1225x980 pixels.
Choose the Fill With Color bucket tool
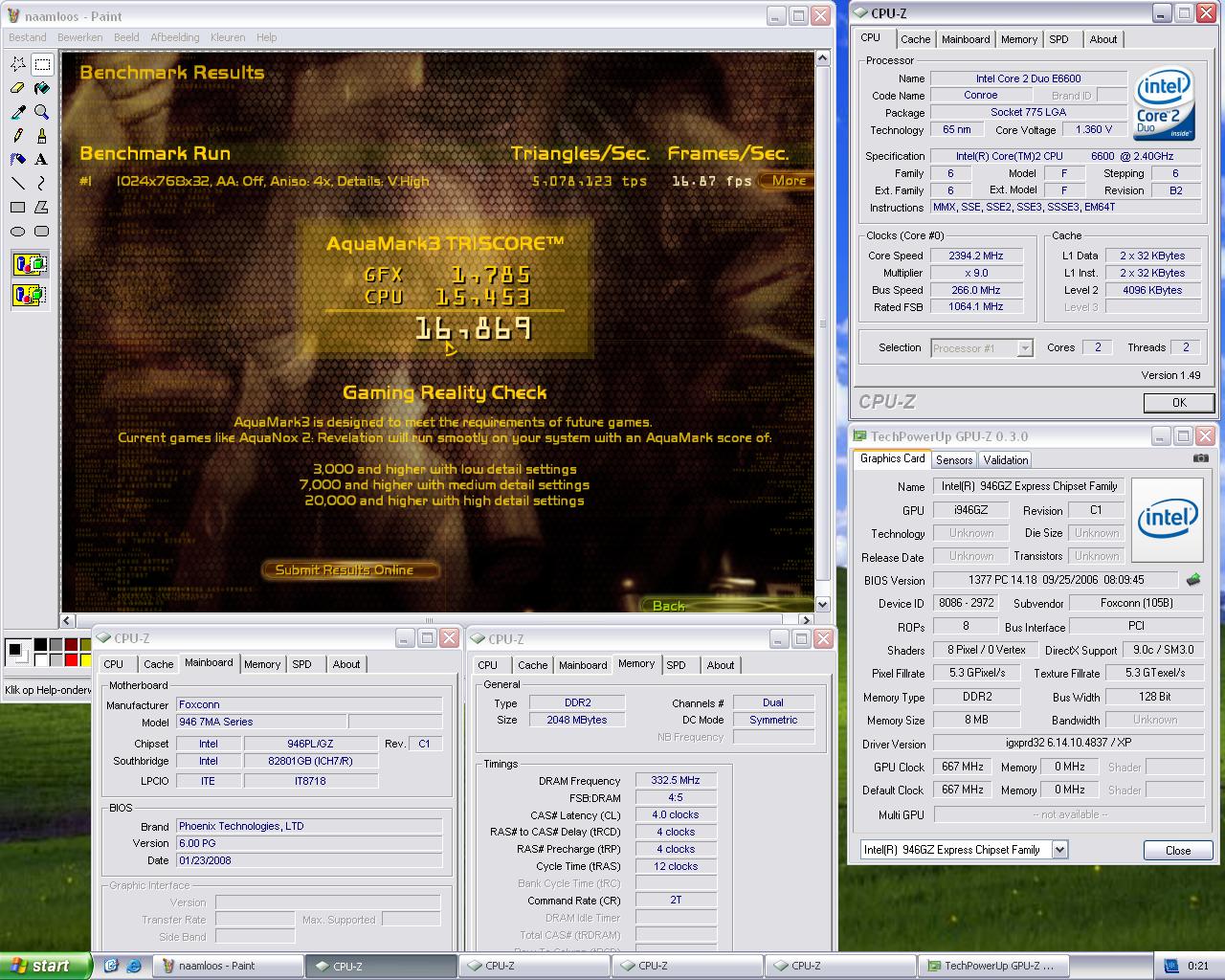(x=42, y=88)
